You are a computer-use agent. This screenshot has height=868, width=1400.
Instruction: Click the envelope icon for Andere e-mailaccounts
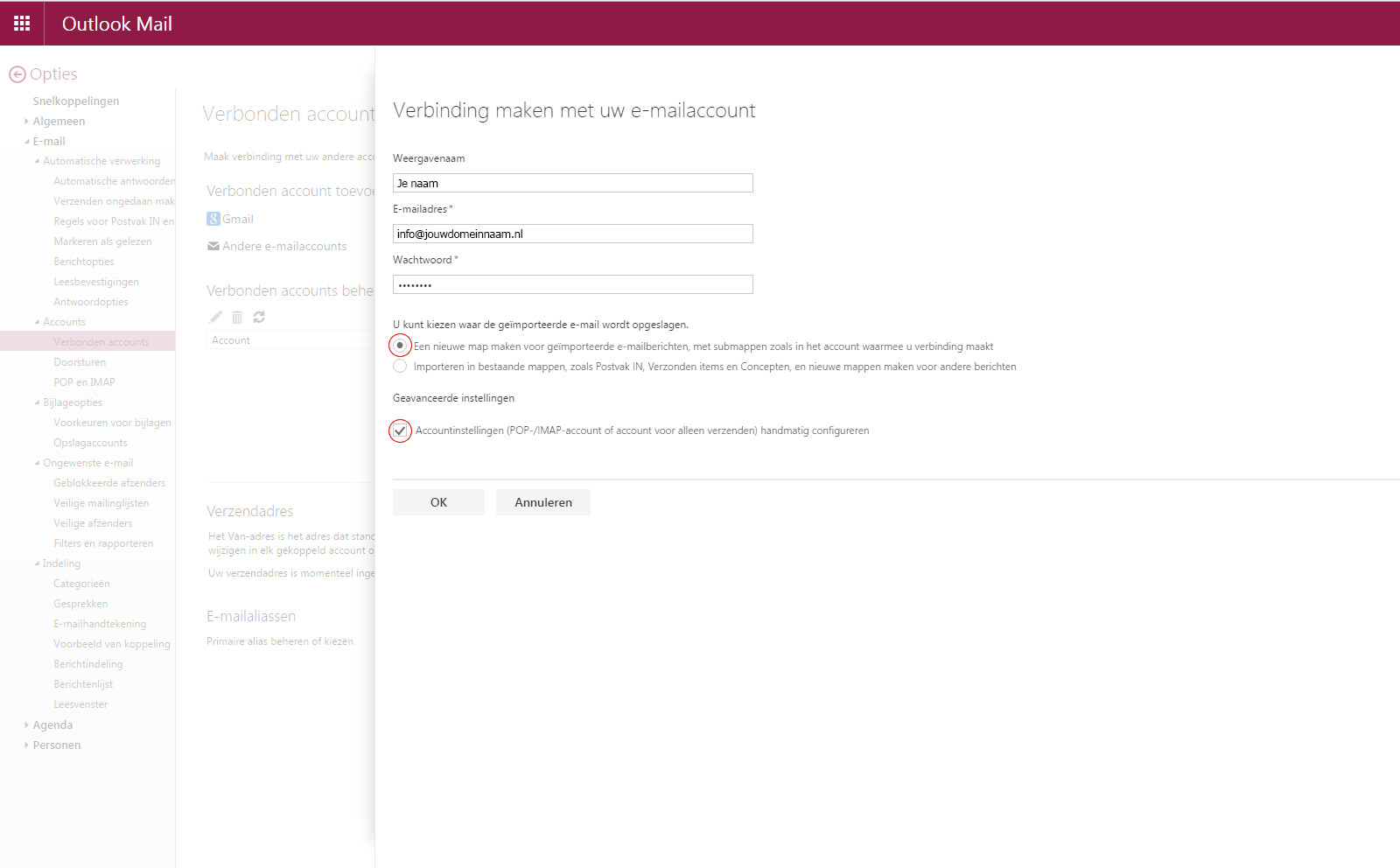213,246
